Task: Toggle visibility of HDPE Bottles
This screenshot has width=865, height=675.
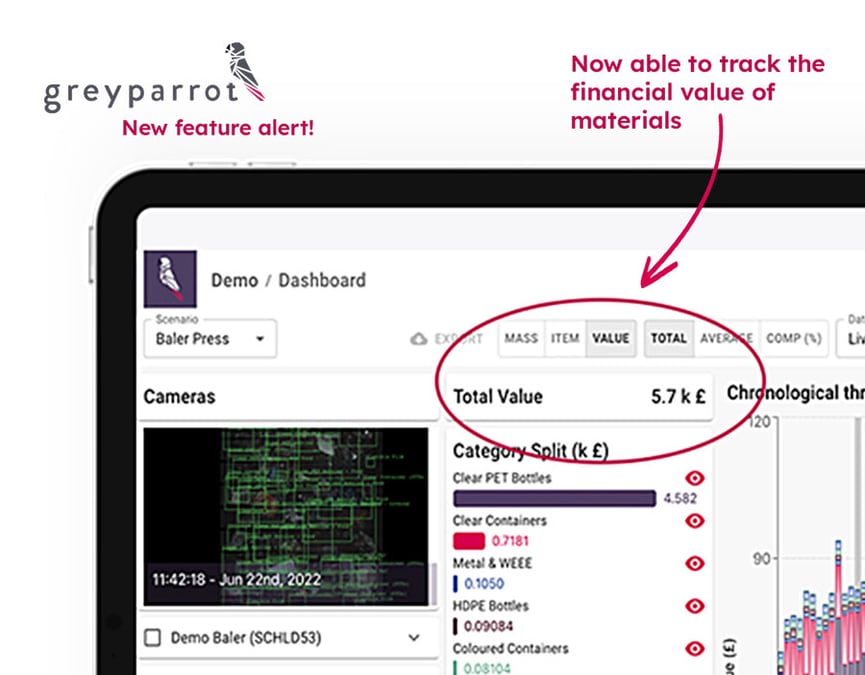Action: point(695,606)
